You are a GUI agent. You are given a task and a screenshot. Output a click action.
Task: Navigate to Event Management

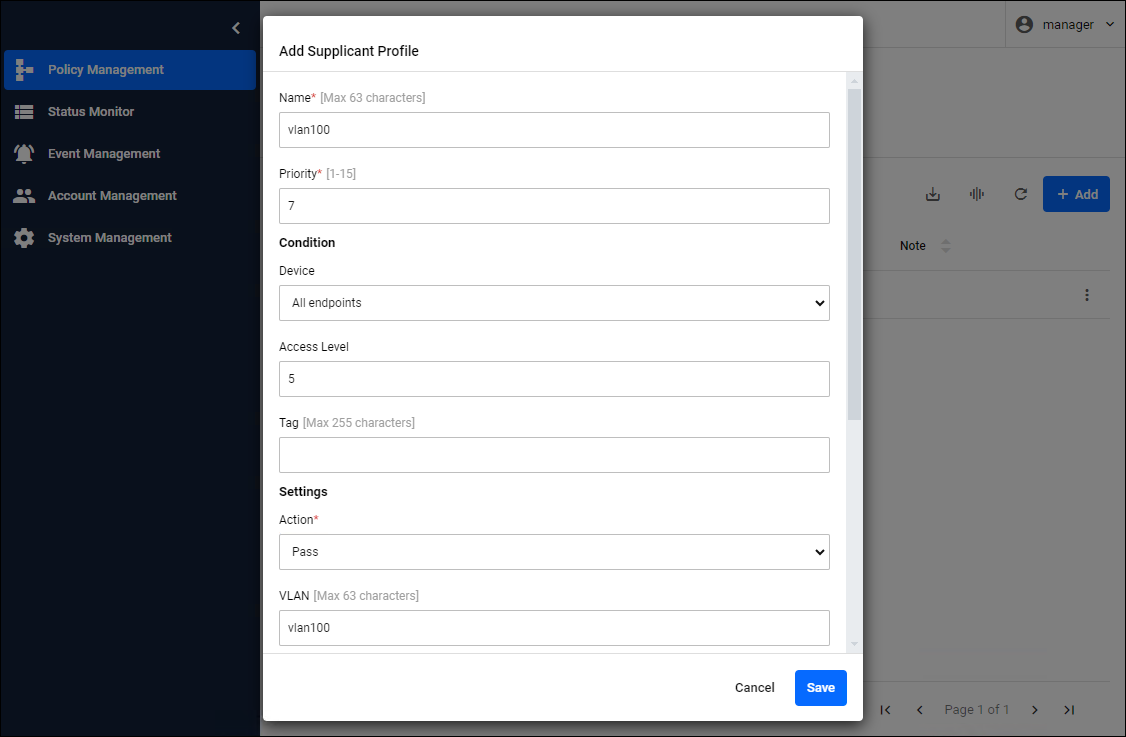coord(104,154)
